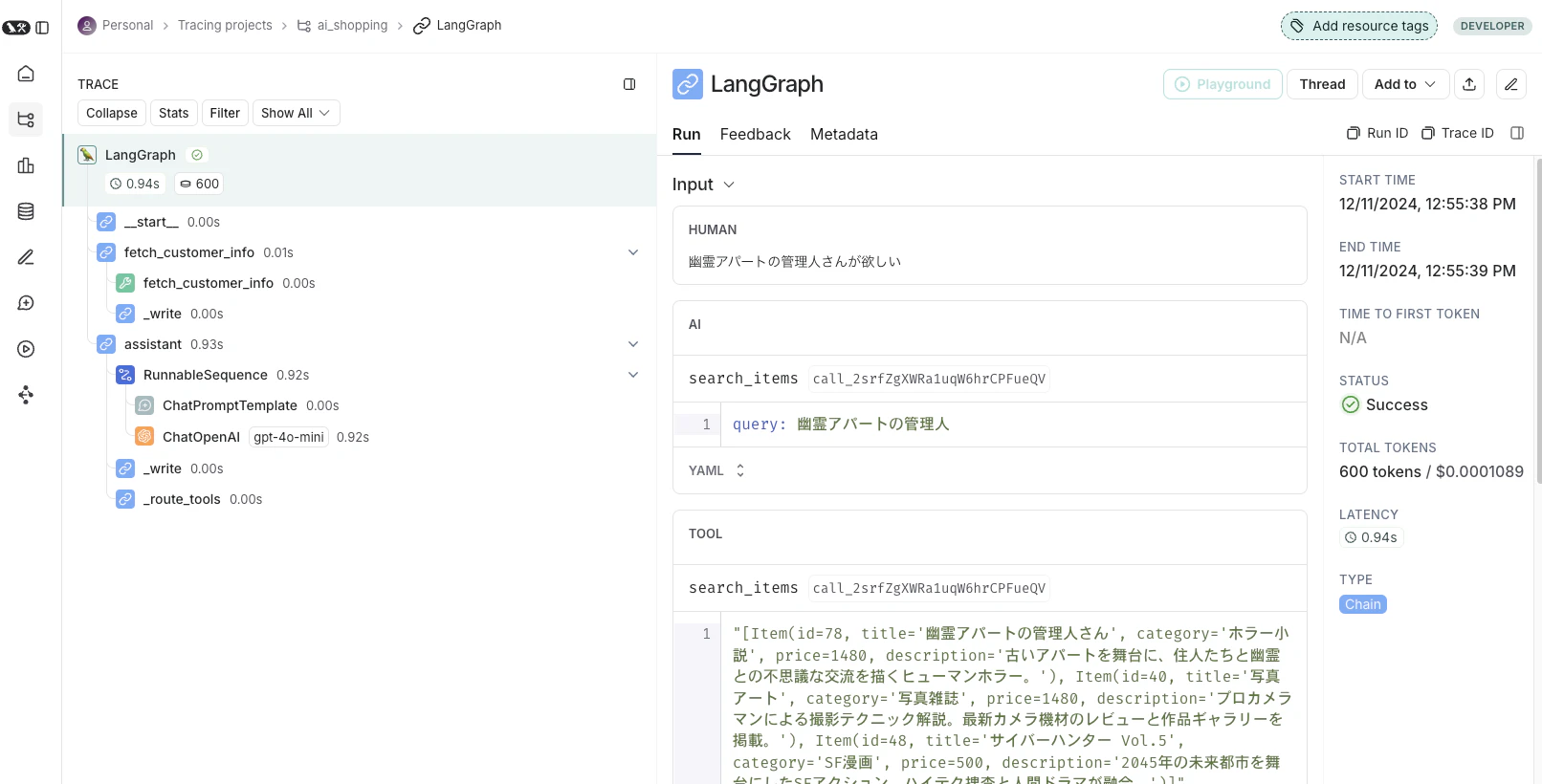Copy the Run ID
This screenshot has height=784, width=1542.
(x=1377, y=133)
